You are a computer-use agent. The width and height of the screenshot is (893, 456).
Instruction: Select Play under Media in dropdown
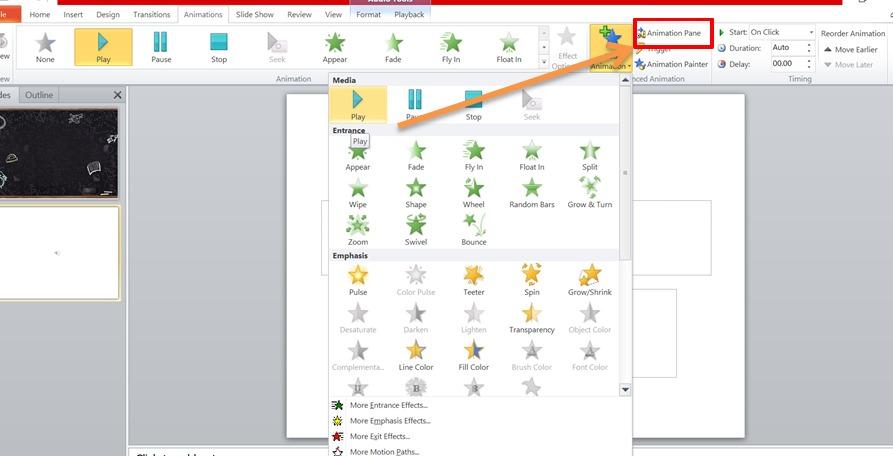(x=358, y=105)
